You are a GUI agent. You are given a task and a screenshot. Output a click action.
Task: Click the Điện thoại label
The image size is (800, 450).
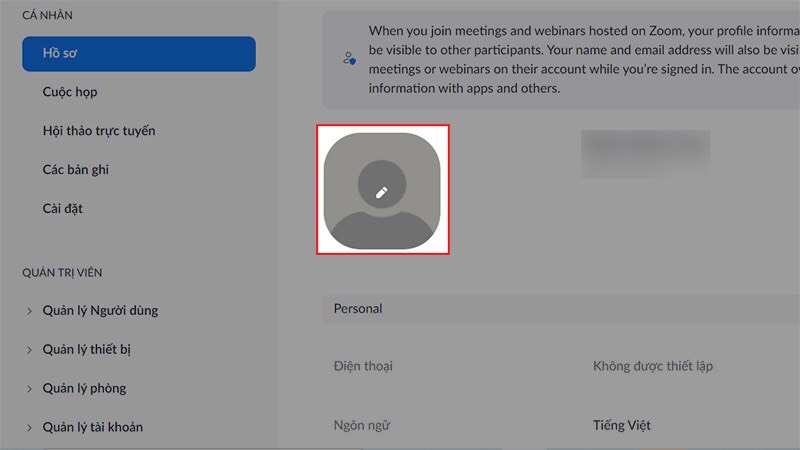363,366
